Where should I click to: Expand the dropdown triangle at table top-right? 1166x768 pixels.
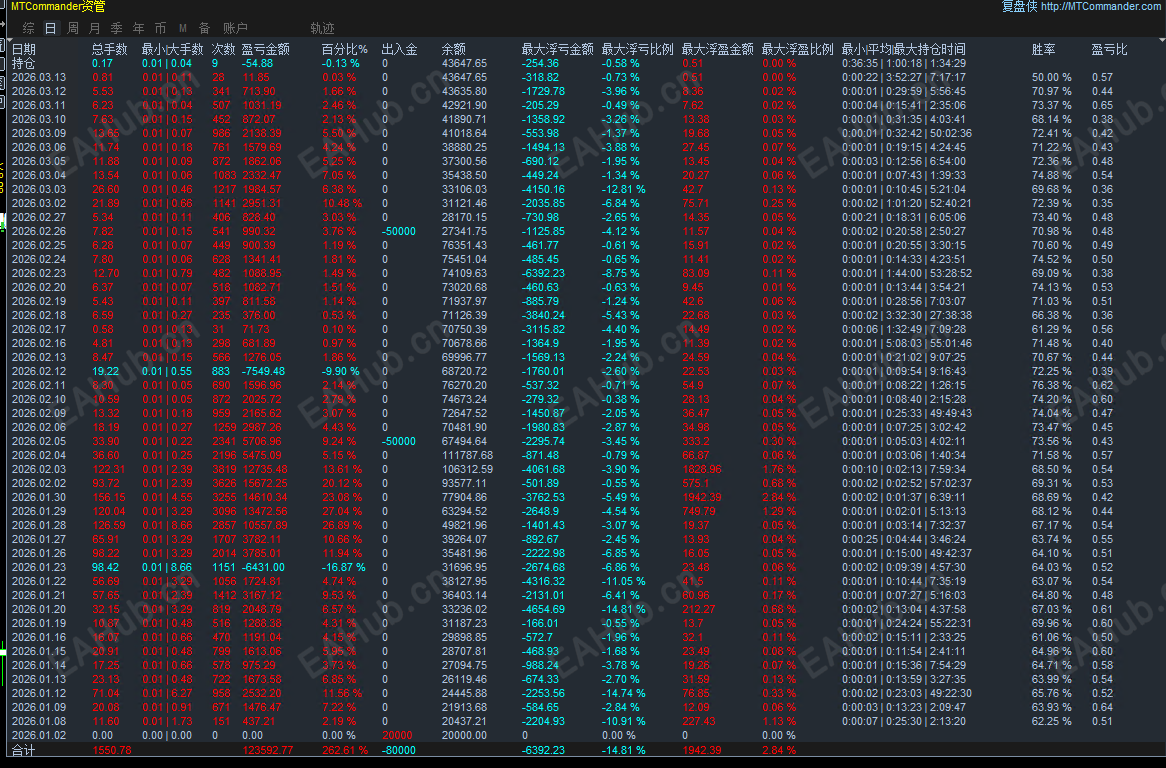point(1162,39)
